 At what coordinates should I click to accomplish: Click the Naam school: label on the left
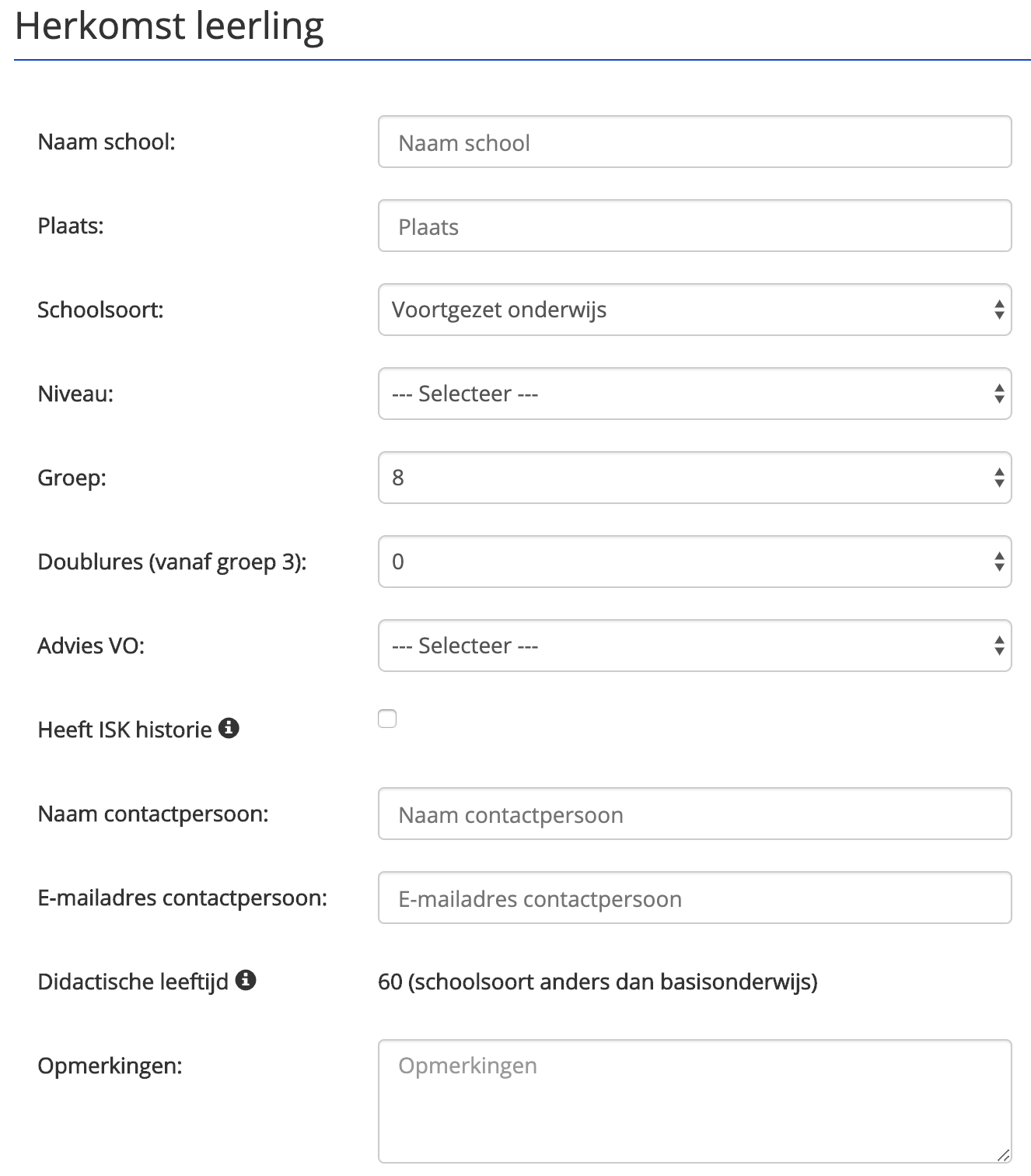(107, 142)
